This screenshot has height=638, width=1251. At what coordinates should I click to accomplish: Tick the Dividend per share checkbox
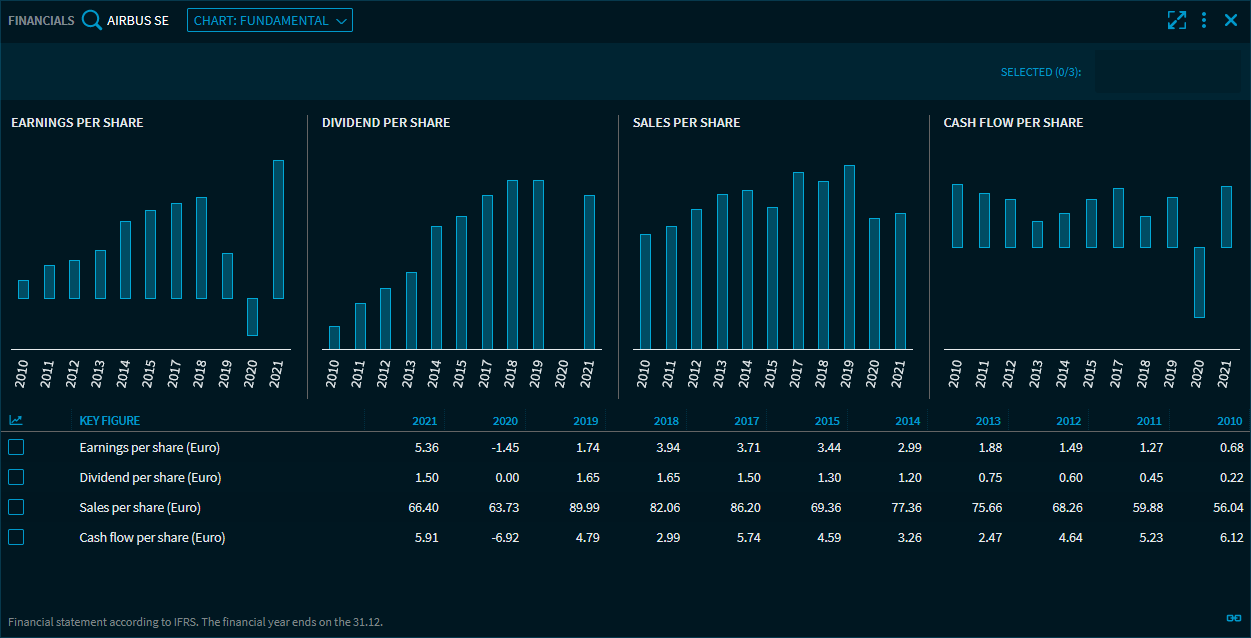point(16,477)
